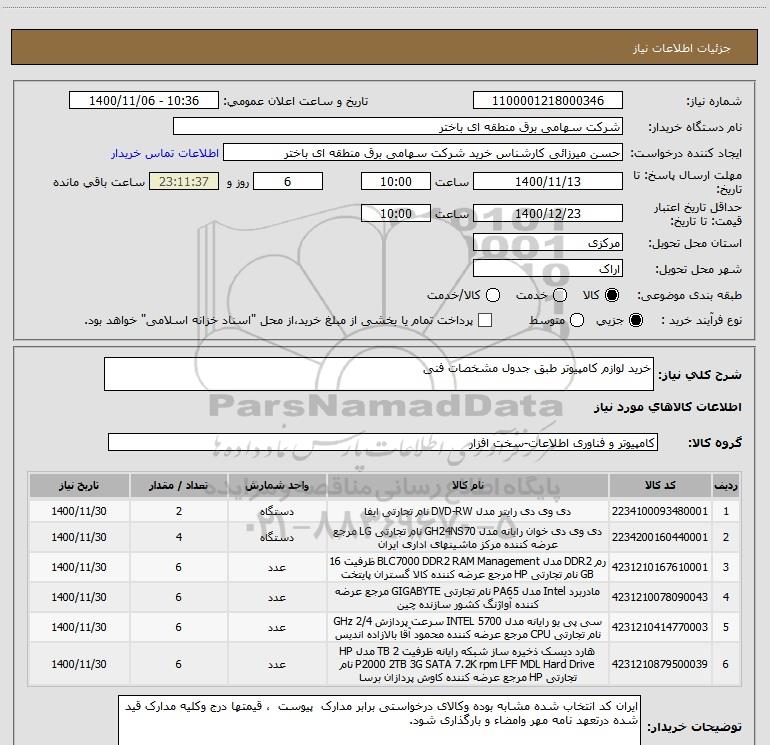Click DVD-RW writer product name cell
This screenshot has width=770, height=745.
click(x=468, y=511)
